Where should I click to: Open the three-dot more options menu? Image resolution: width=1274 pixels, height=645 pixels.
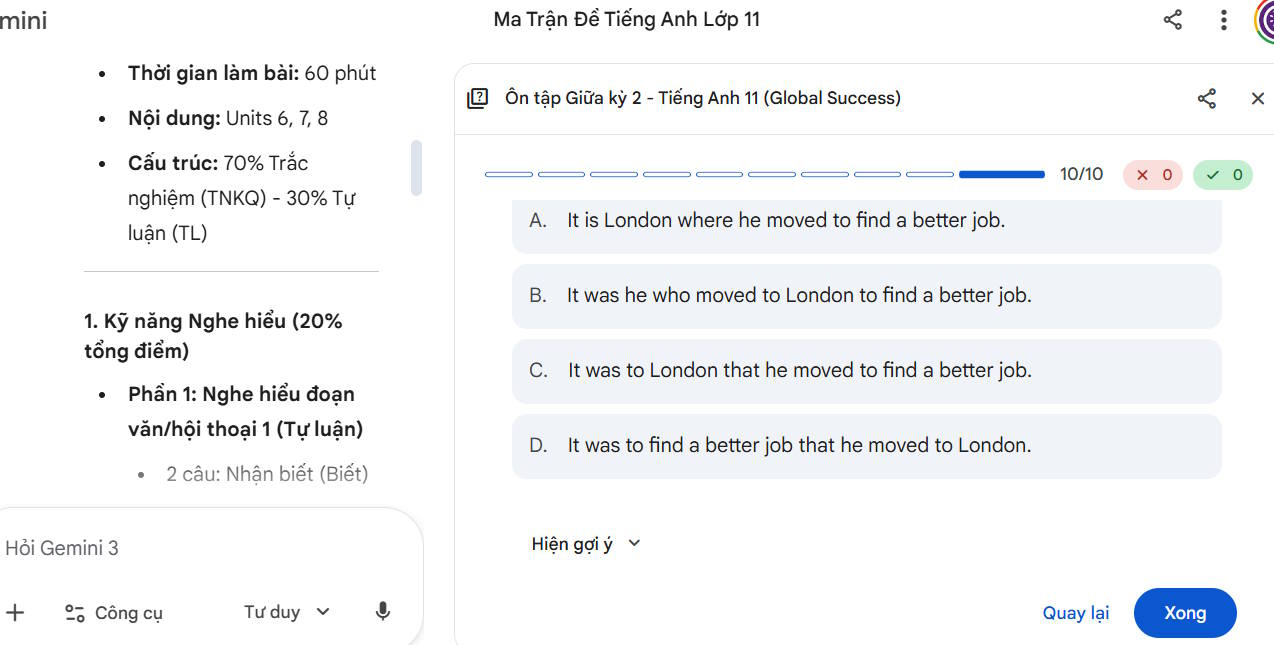1223,20
